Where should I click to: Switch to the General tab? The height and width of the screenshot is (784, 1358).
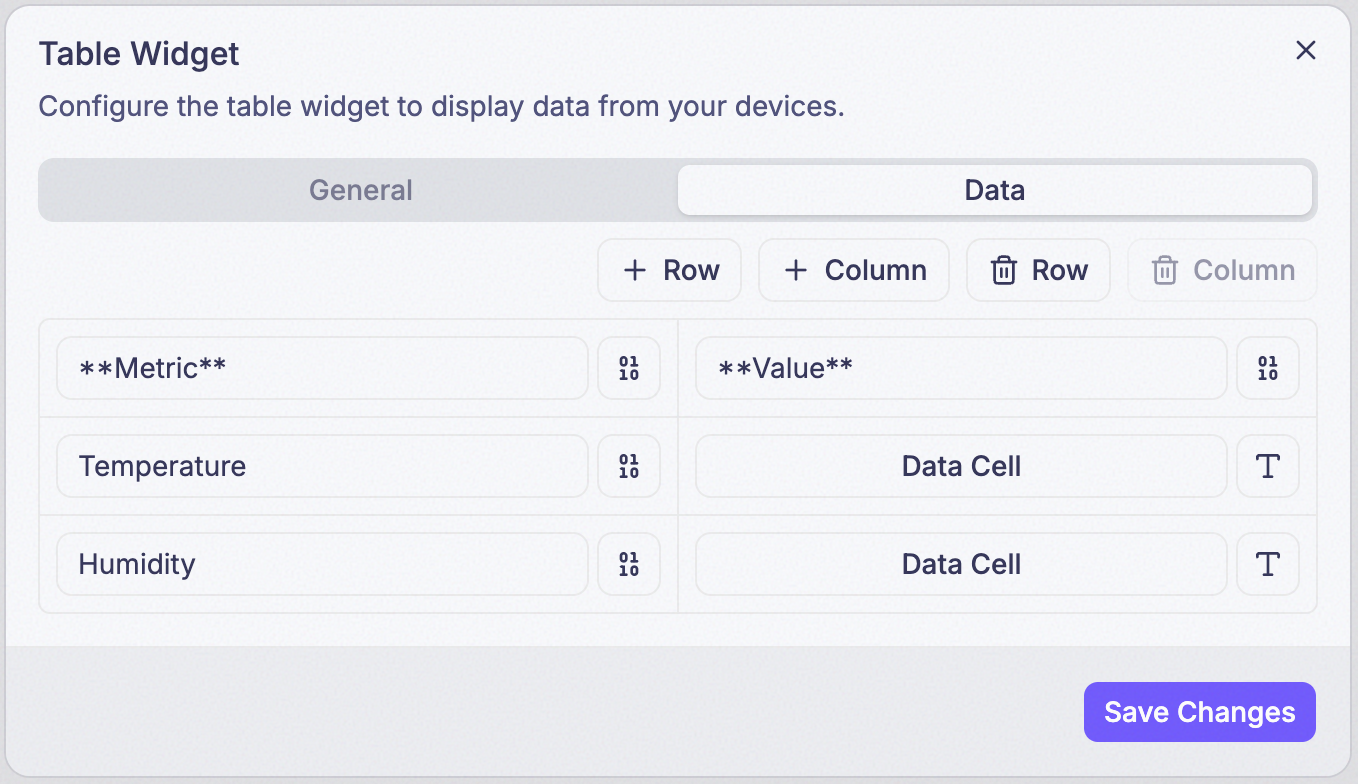pyautogui.click(x=360, y=190)
